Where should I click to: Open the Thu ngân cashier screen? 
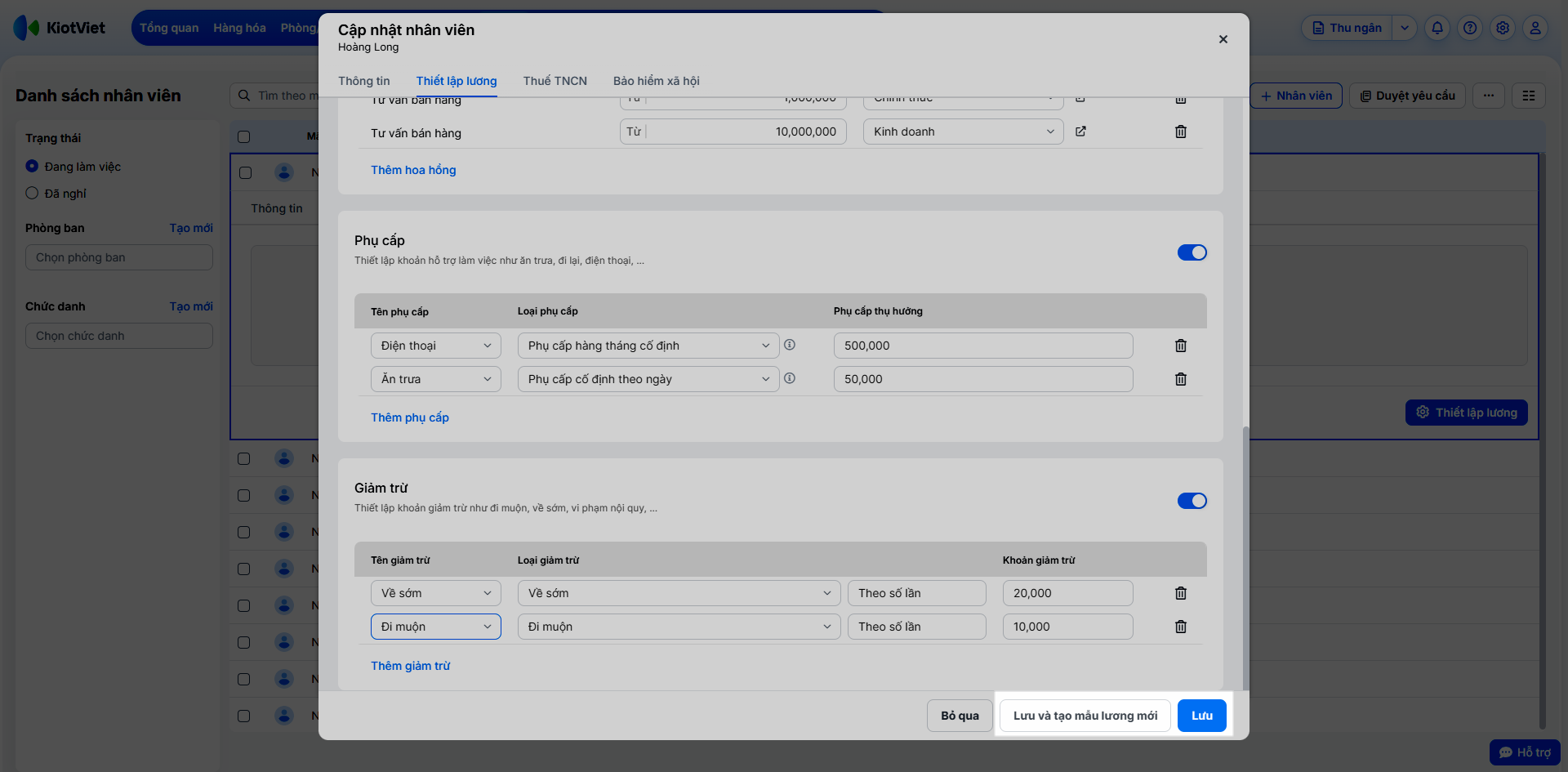pyautogui.click(x=1347, y=28)
